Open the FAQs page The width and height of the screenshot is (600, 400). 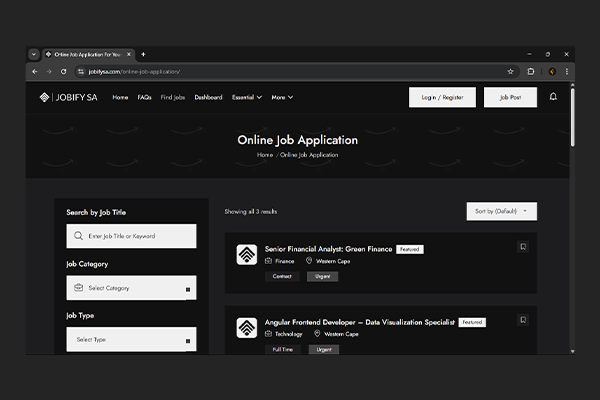(x=144, y=97)
